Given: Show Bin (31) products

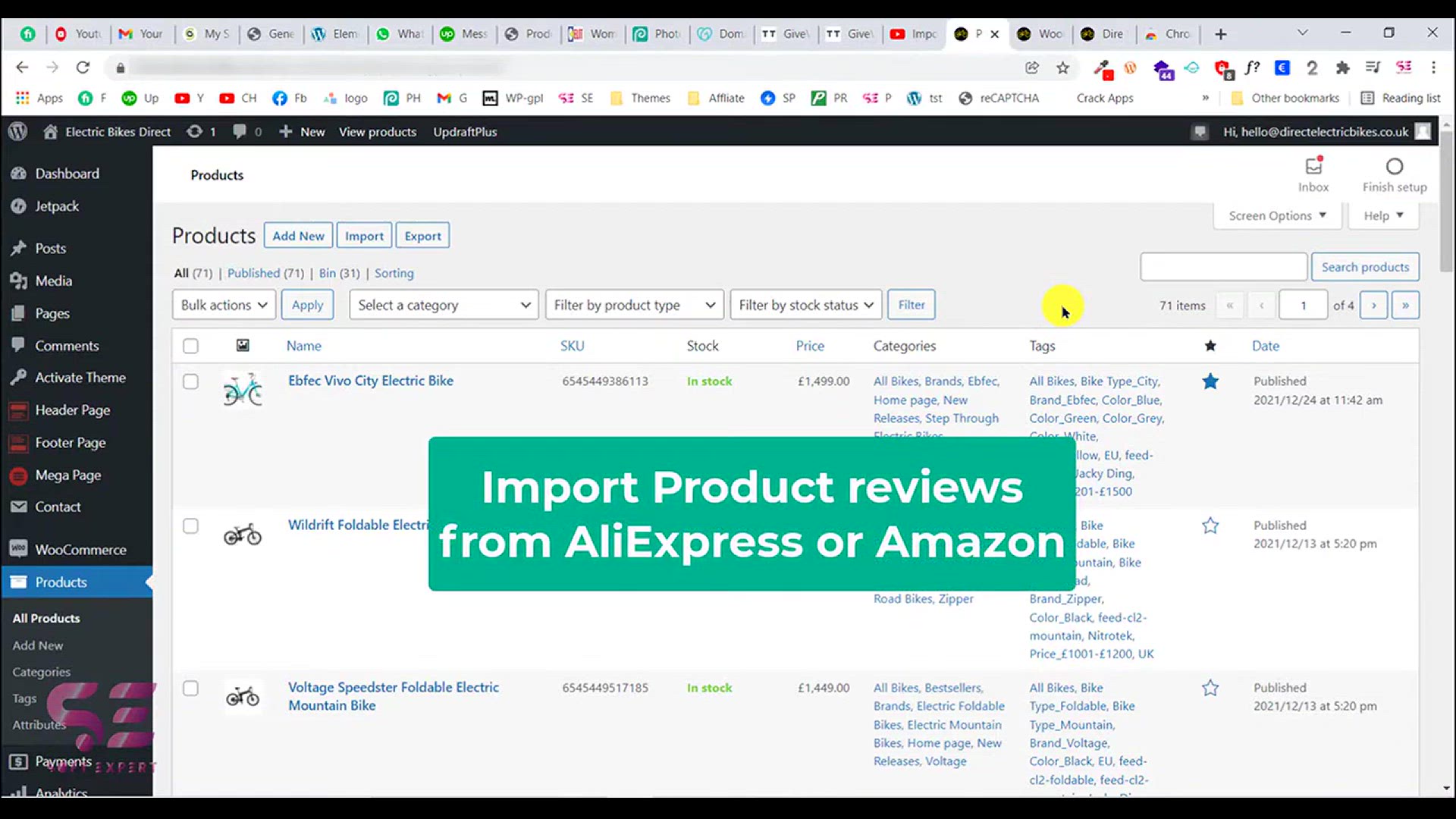Looking at the screenshot, I should tap(339, 273).
